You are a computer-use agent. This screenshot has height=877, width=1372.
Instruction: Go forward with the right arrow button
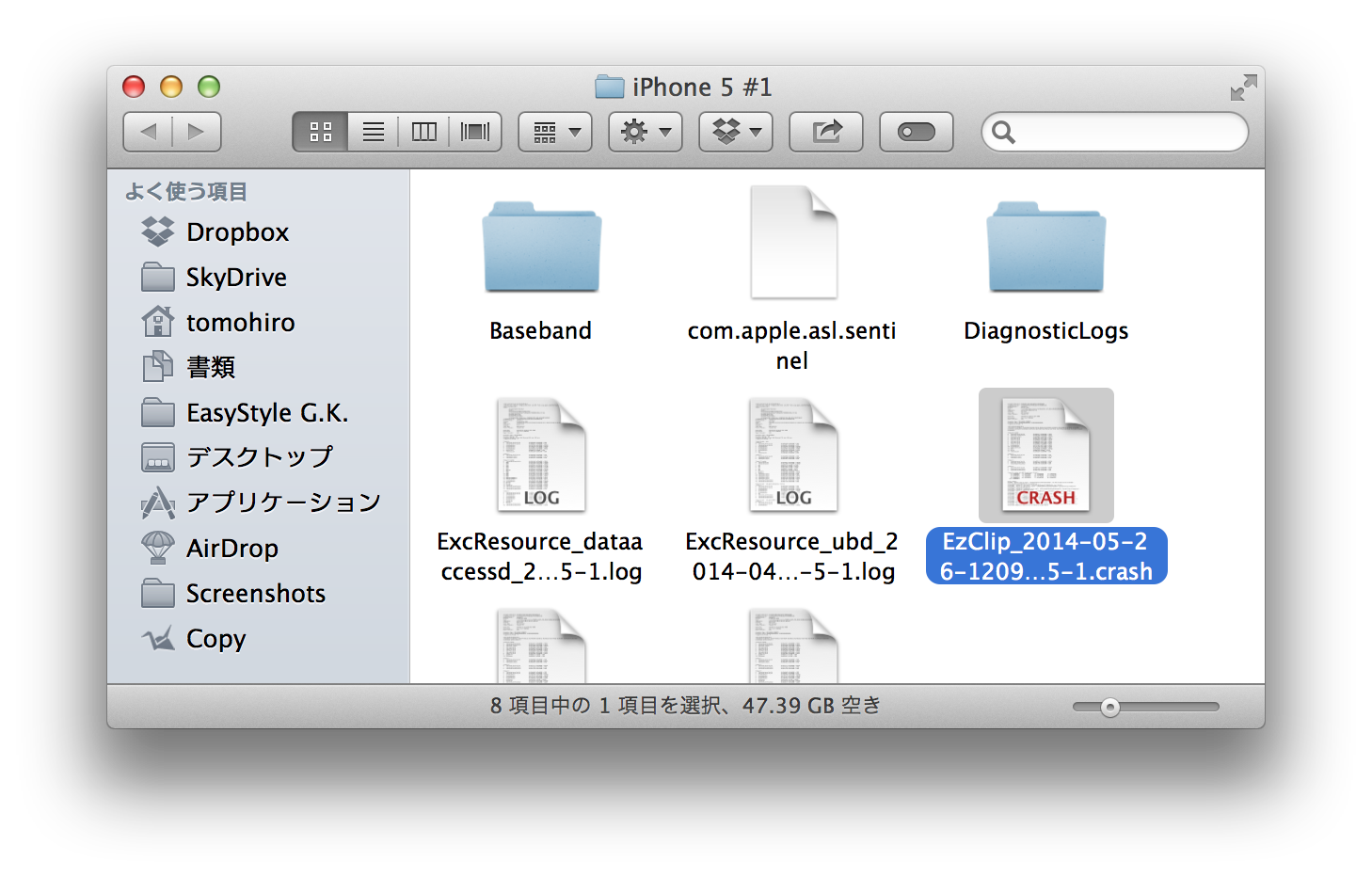197,132
